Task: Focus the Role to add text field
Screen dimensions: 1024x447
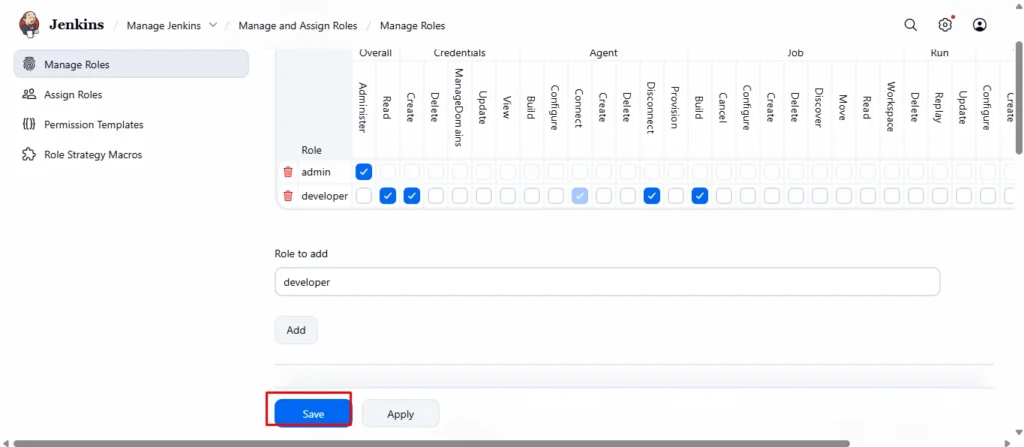Action: pos(607,282)
